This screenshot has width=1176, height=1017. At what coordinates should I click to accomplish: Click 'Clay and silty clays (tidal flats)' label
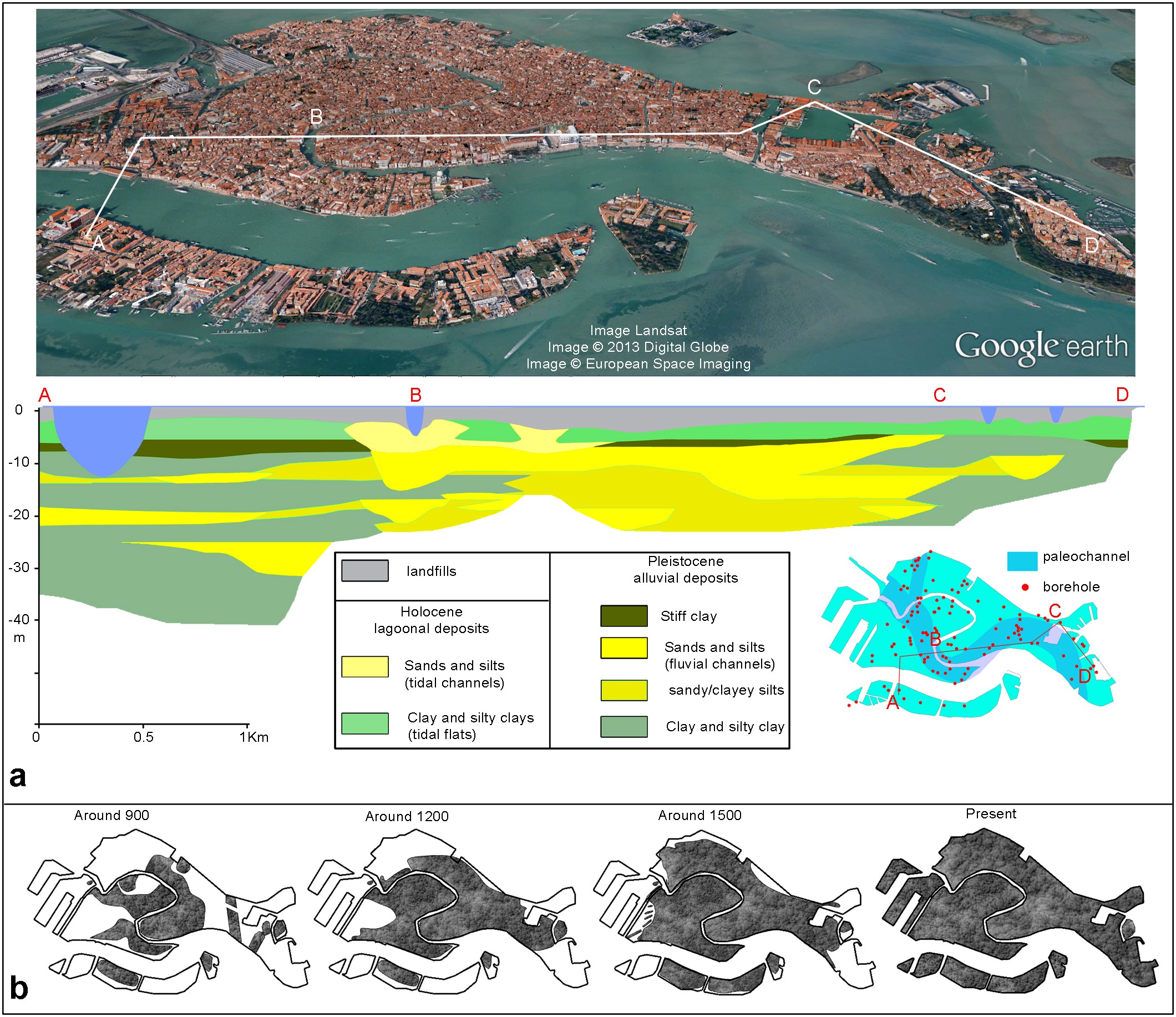click(470, 726)
